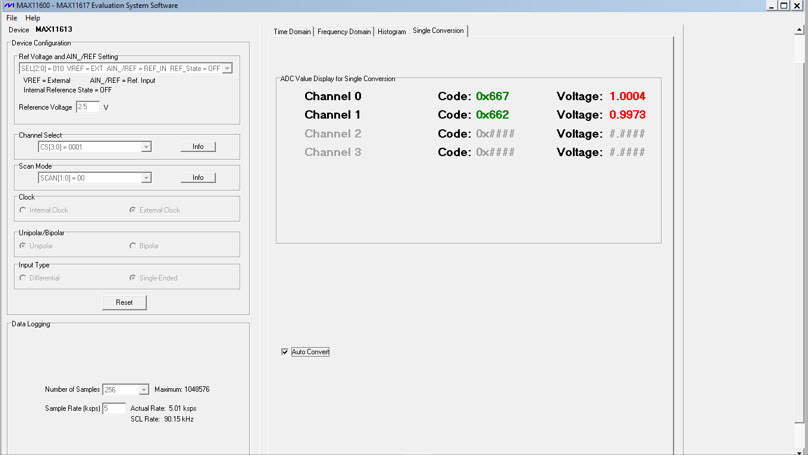Maximize the evaluation software window
The image size is (808, 455).
(784, 6)
